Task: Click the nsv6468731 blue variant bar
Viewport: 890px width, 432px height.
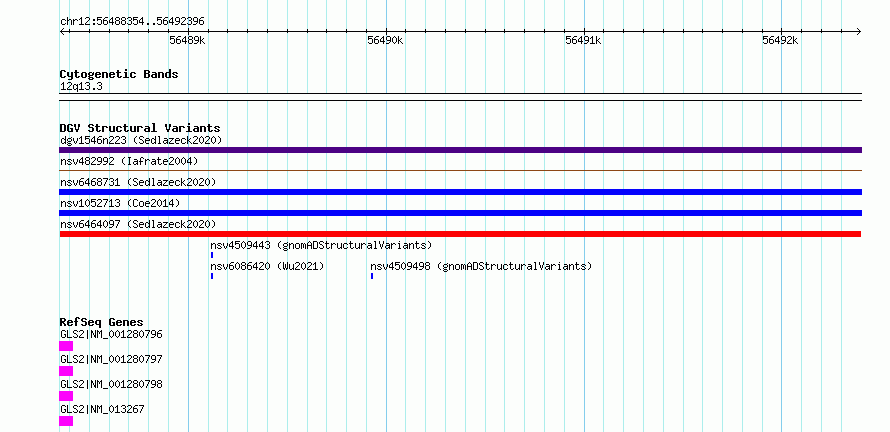Action: tap(460, 192)
